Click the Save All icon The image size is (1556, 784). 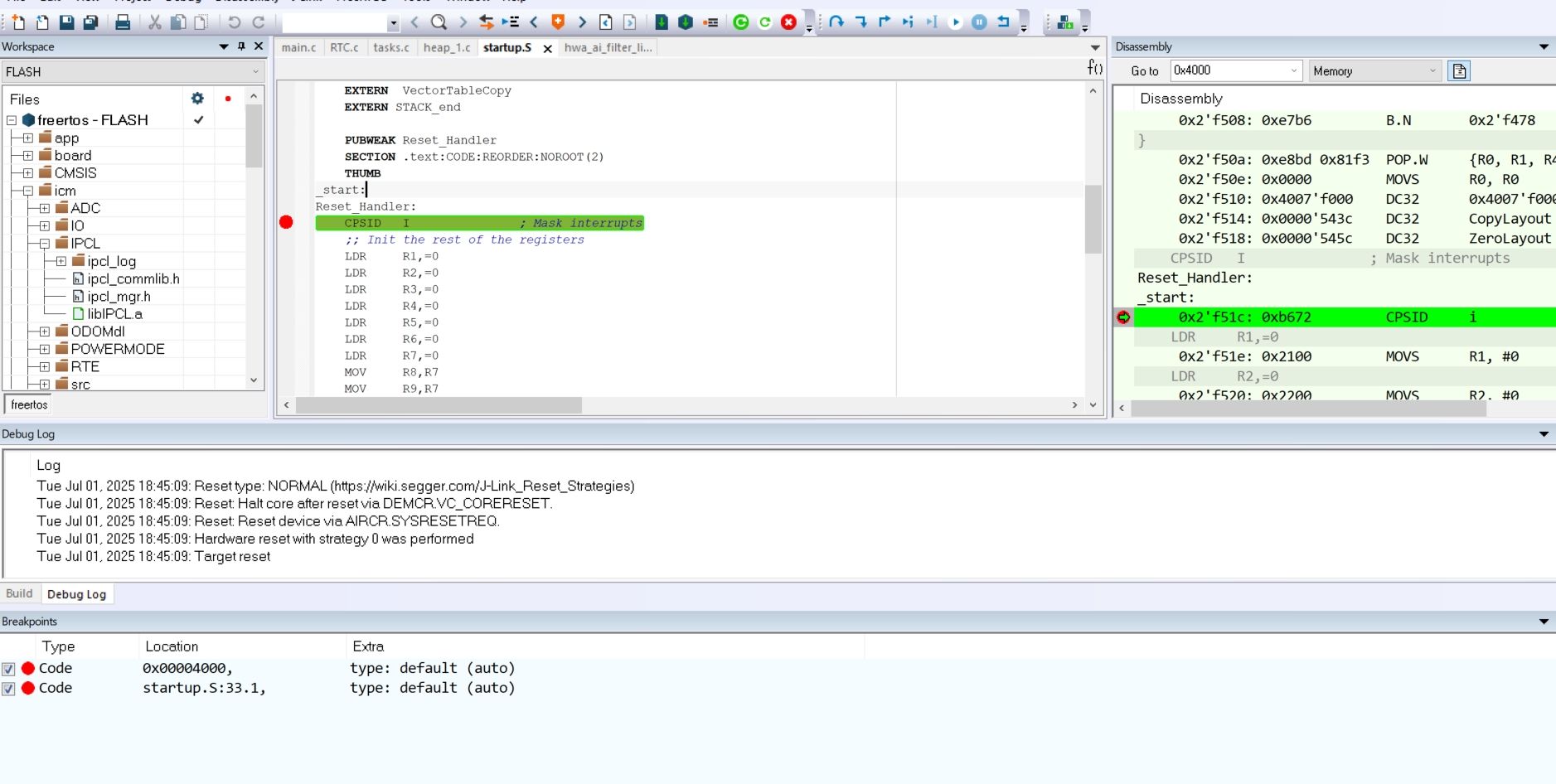90,22
